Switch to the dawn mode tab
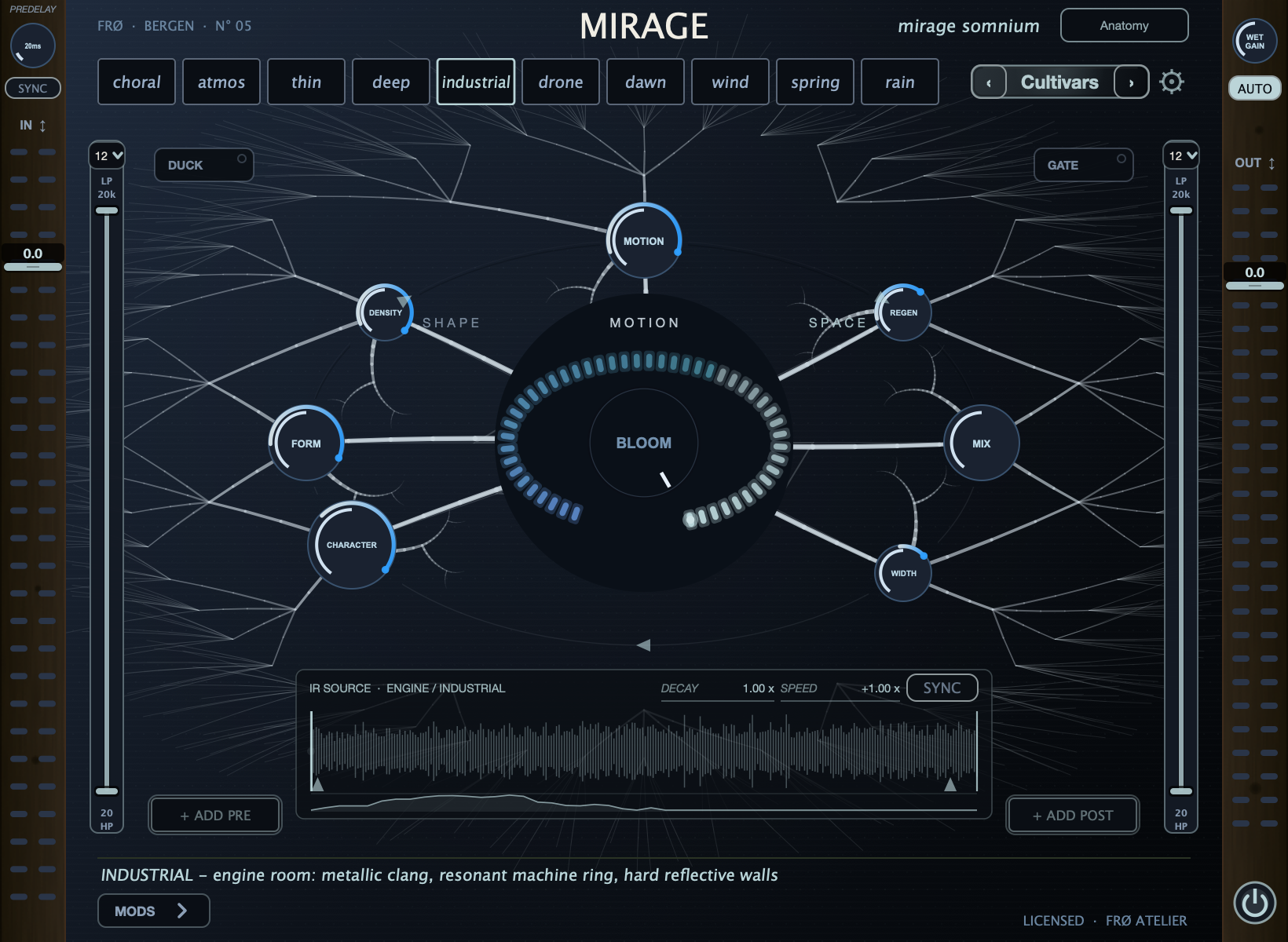Screen dimensions: 1288x942 [646, 82]
